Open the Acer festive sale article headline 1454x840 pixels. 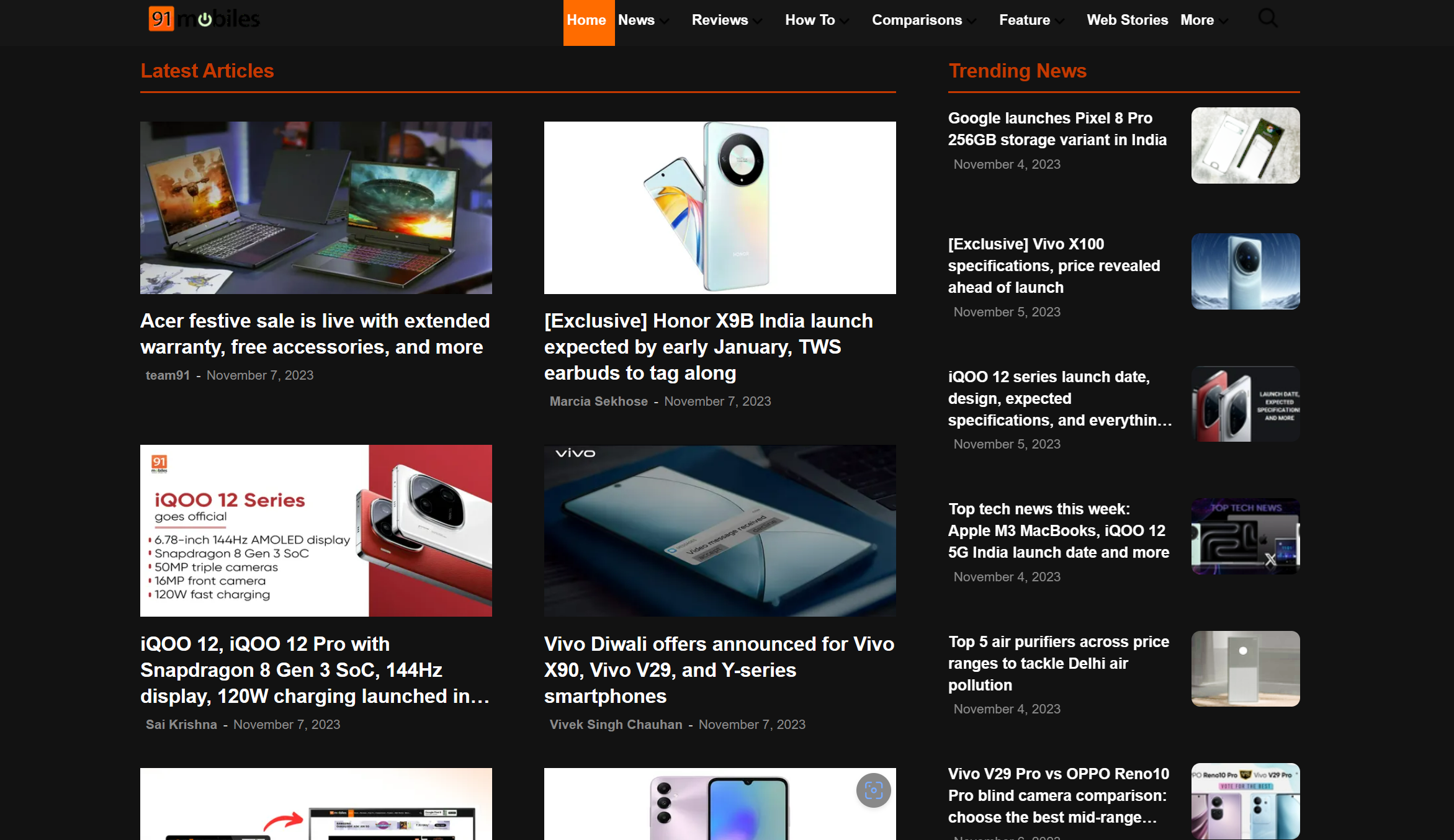[315, 334]
